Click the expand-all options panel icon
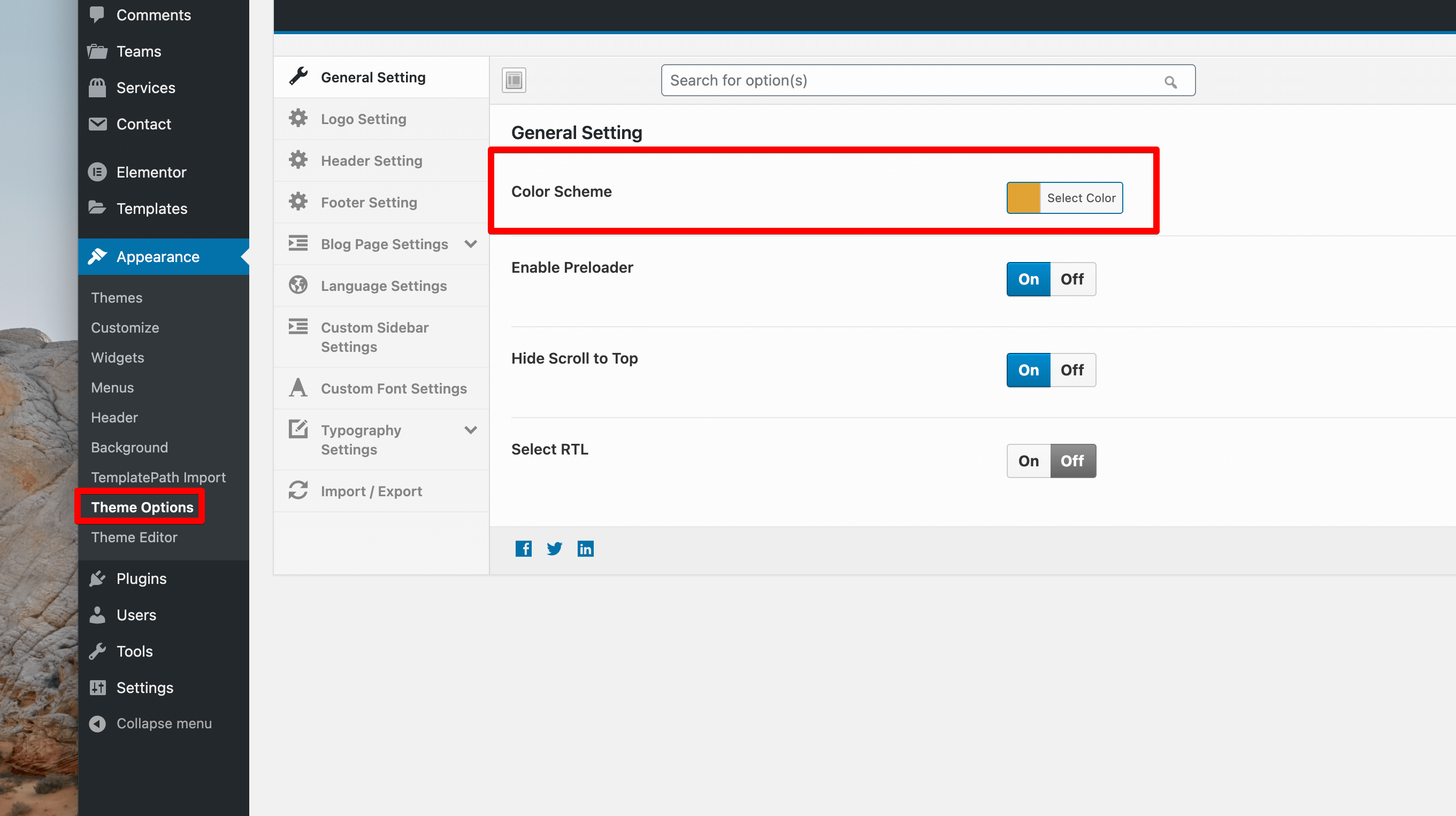 [x=513, y=80]
